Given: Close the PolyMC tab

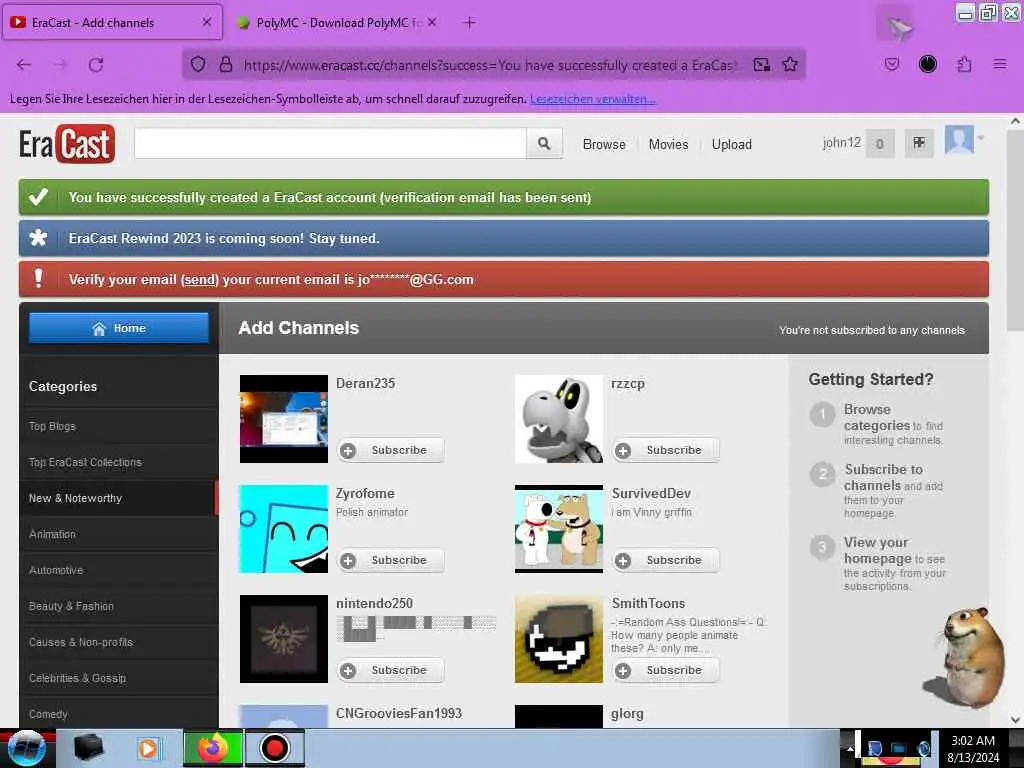Looking at the screenshot, I should [x=432, y=22].
